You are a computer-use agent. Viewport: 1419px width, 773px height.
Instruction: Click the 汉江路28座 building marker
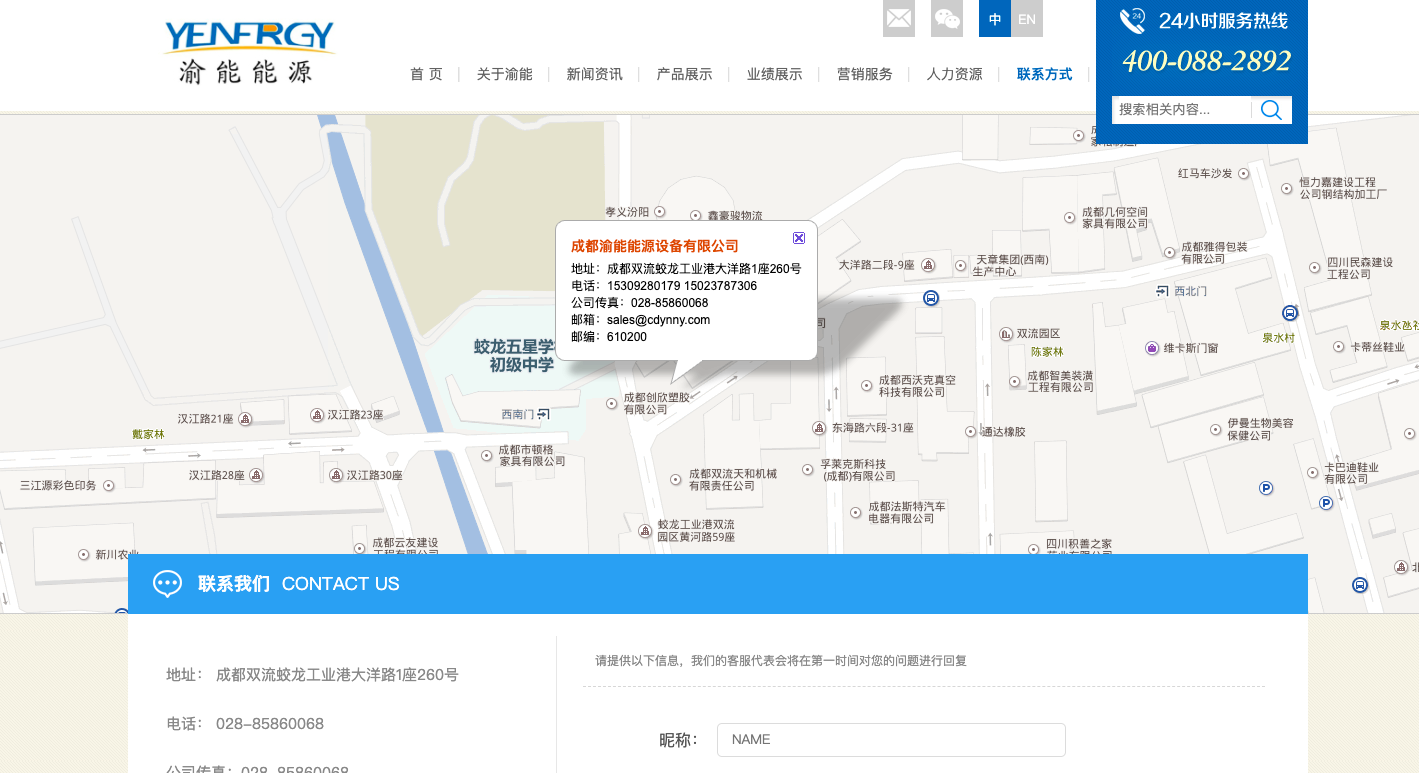coord(256,475)
